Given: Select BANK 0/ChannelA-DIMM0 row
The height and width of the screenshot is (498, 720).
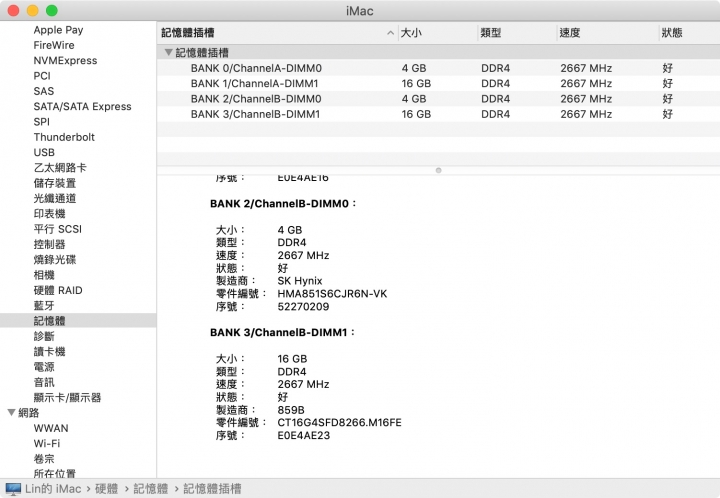Looking at the screenshot, I should click(x=438, y=68).
